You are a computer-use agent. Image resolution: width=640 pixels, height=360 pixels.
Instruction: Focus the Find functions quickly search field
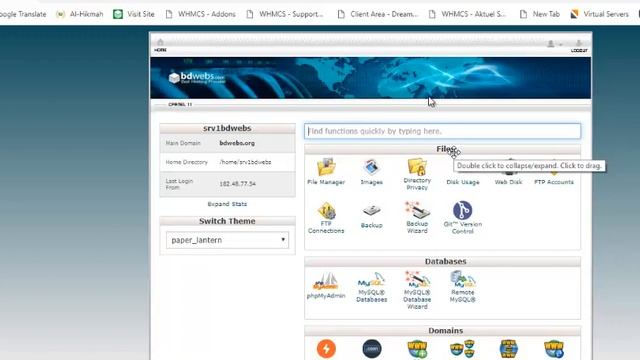(x=442, y=131)
